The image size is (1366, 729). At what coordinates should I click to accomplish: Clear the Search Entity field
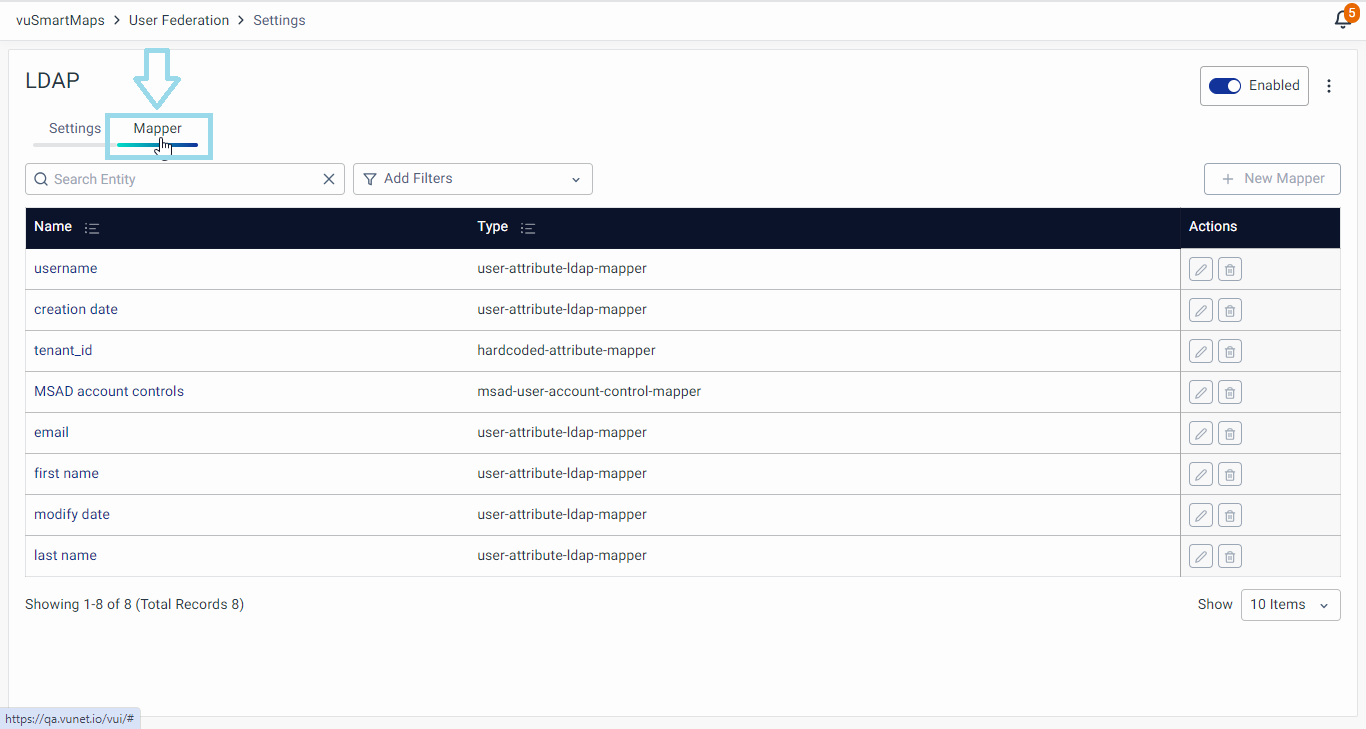tap(329, 179)
